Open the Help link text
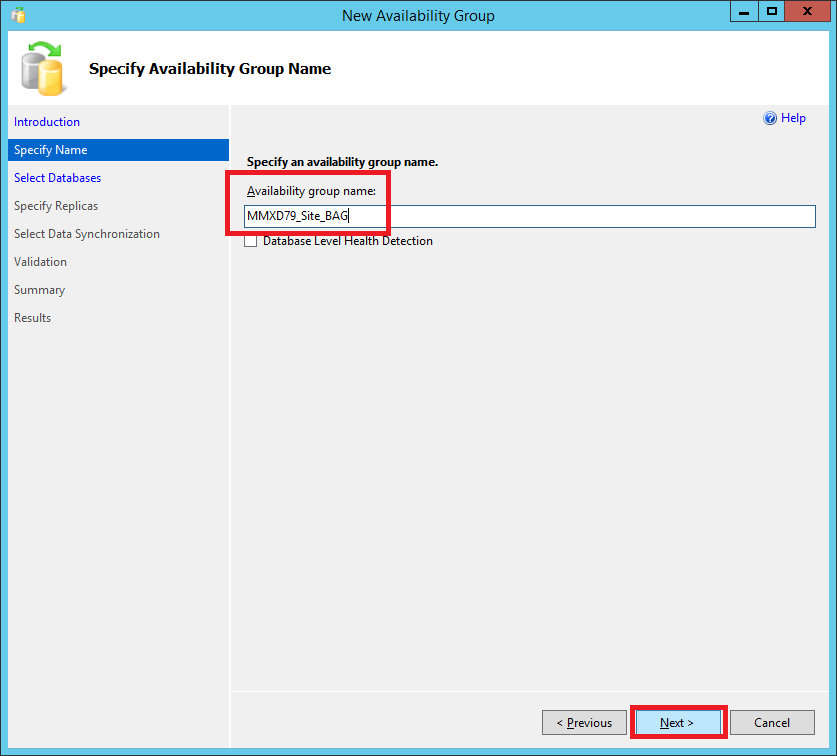The image size is (837, 756). point(793,118)
